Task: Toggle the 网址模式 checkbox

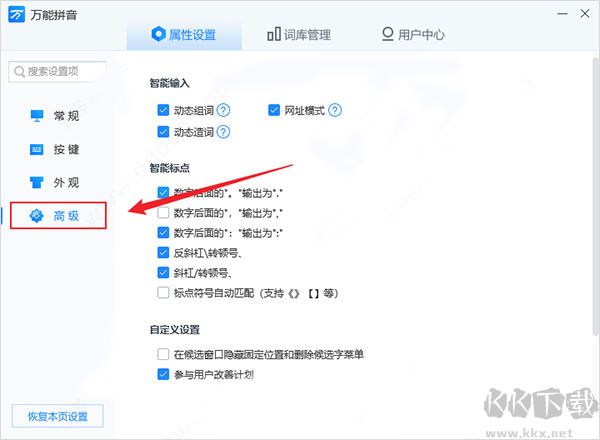Action: tap(274, 110)
